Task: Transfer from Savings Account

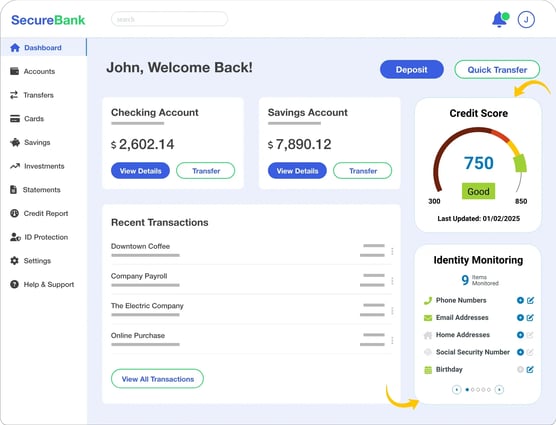Action: pyautogui.click(x=363, y=171)
